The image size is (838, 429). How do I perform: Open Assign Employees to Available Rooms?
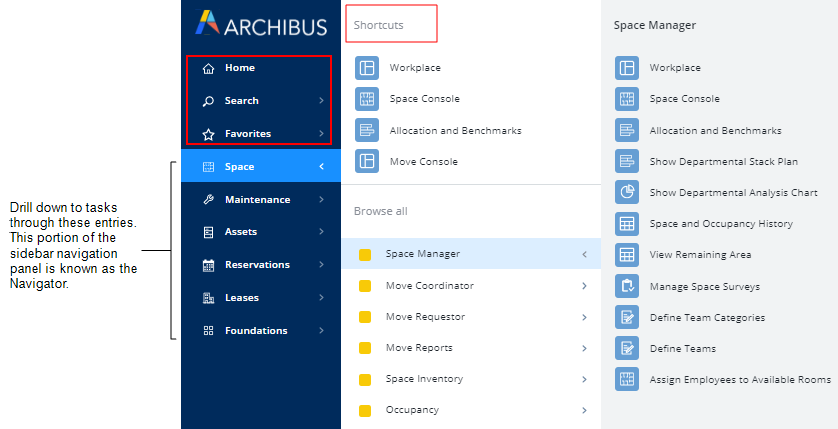tap(740, 379)
